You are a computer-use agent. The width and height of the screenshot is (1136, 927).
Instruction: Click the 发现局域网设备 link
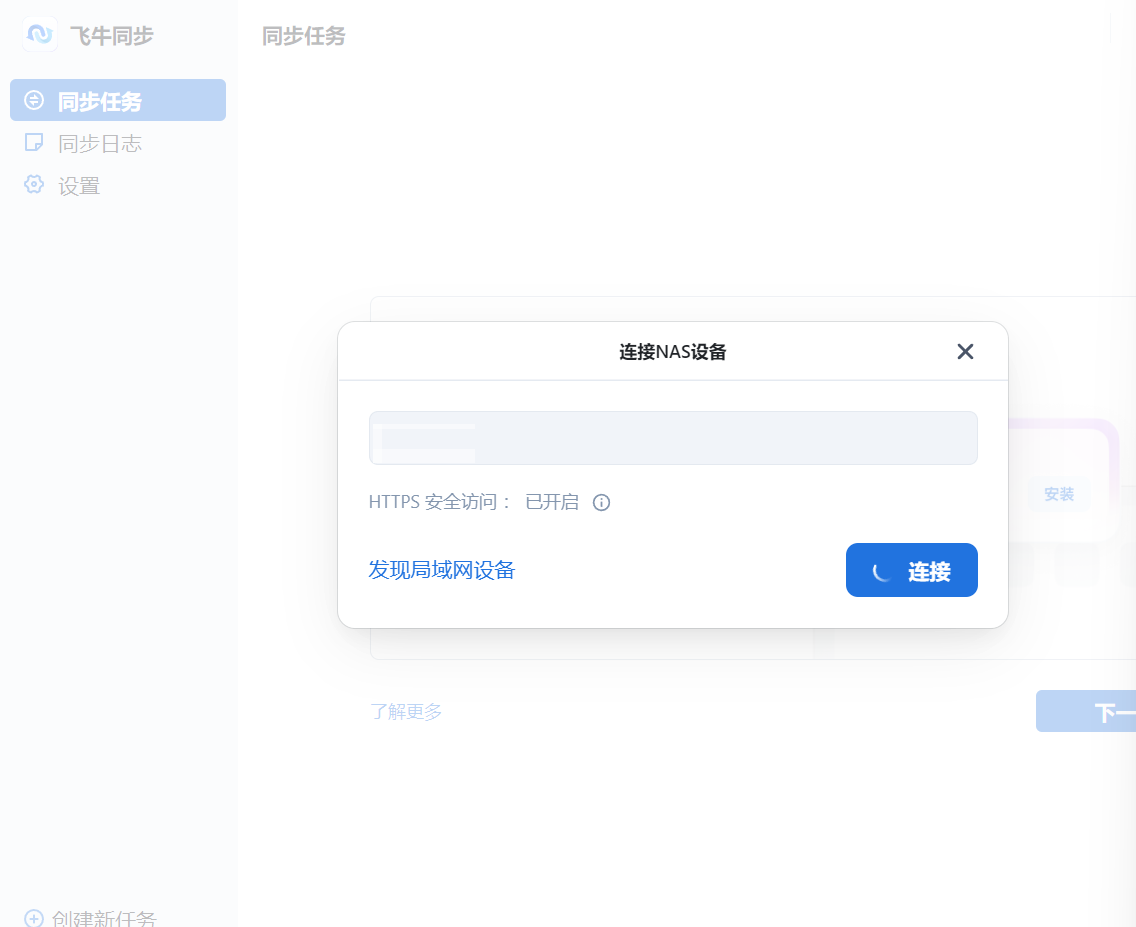(442, 570)
